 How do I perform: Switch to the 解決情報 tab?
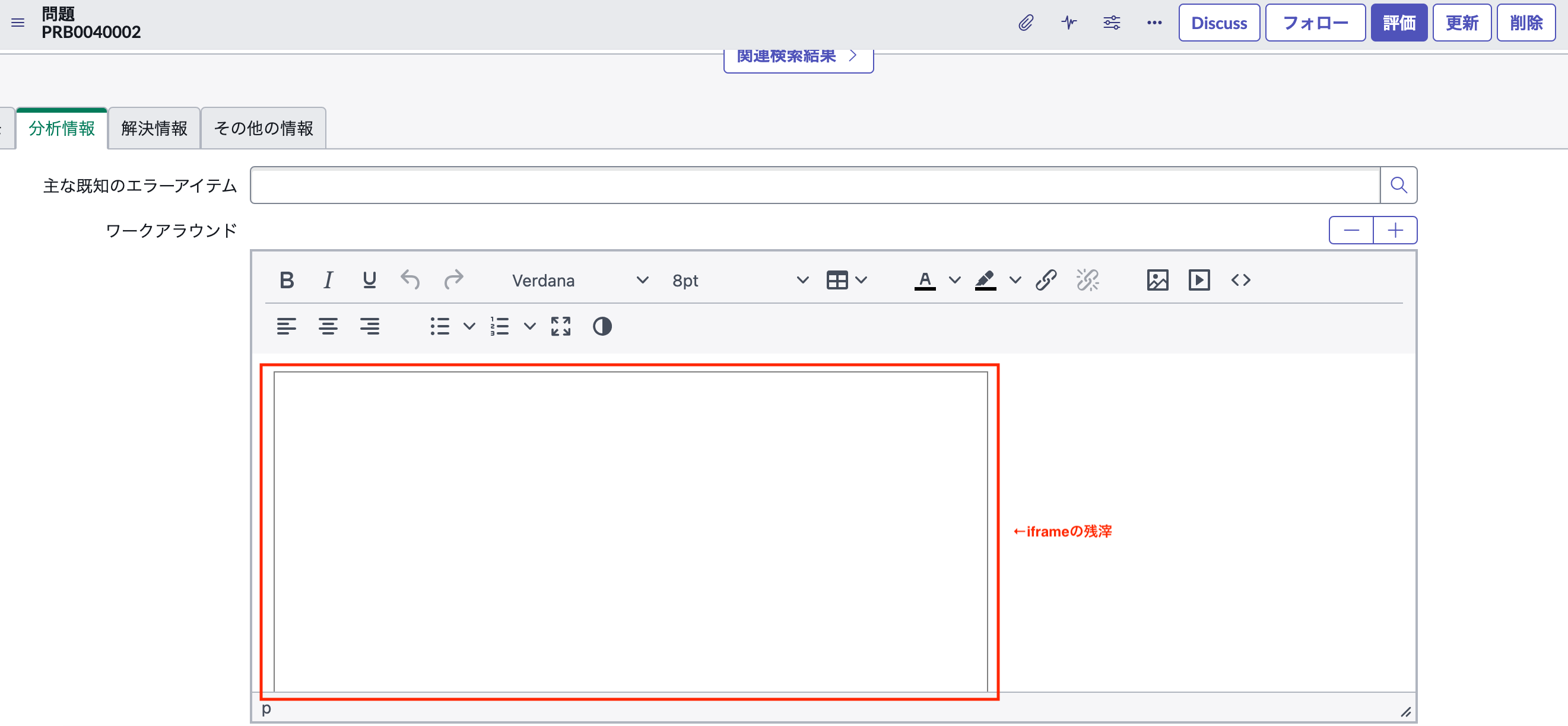coord(154,128)
